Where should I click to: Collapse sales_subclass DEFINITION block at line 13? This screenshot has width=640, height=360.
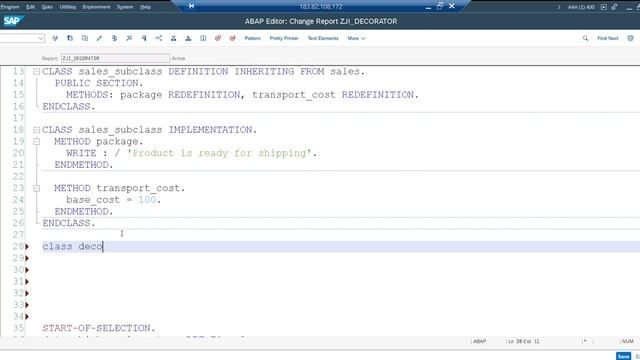pos(36,71)
